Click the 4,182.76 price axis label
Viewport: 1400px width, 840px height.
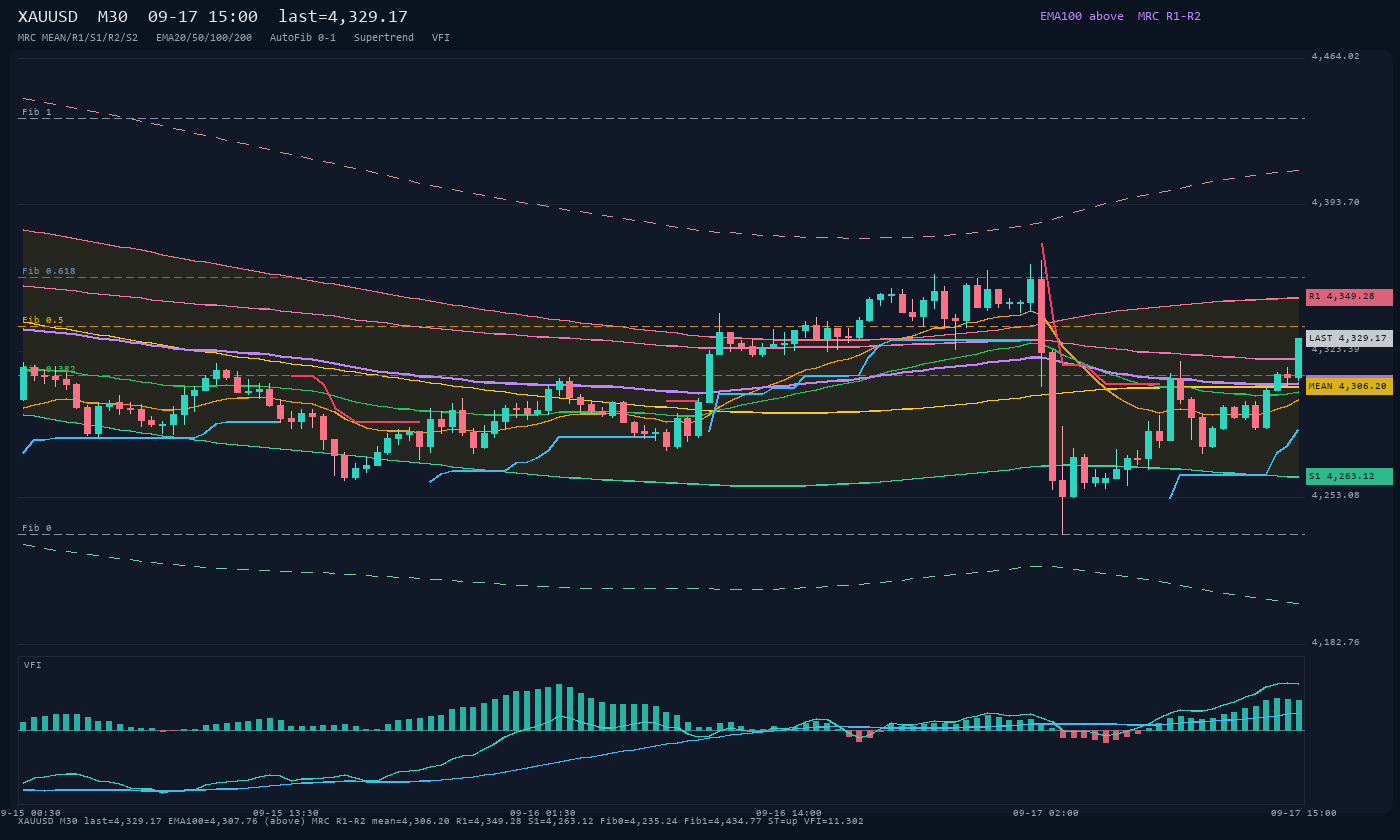coord(1335,642)
